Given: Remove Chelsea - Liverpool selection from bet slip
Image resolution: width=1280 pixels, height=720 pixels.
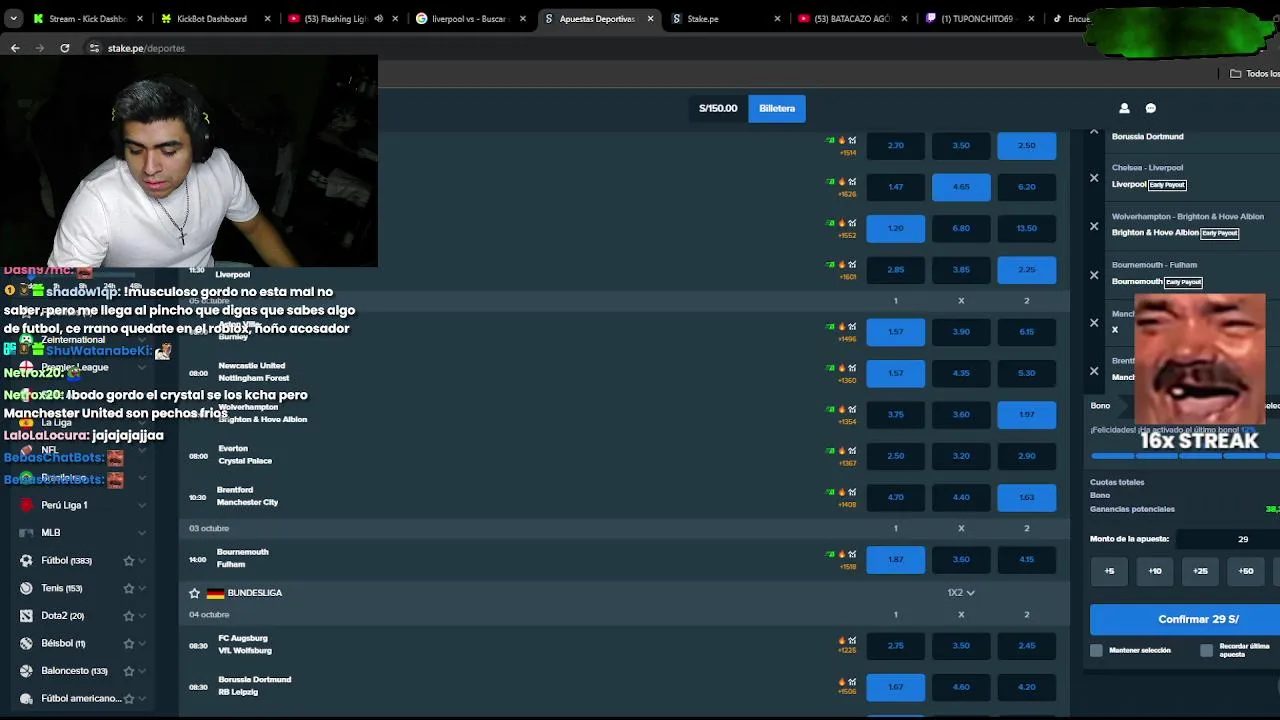Looking at the screenshot, I should click(1094, 178).
